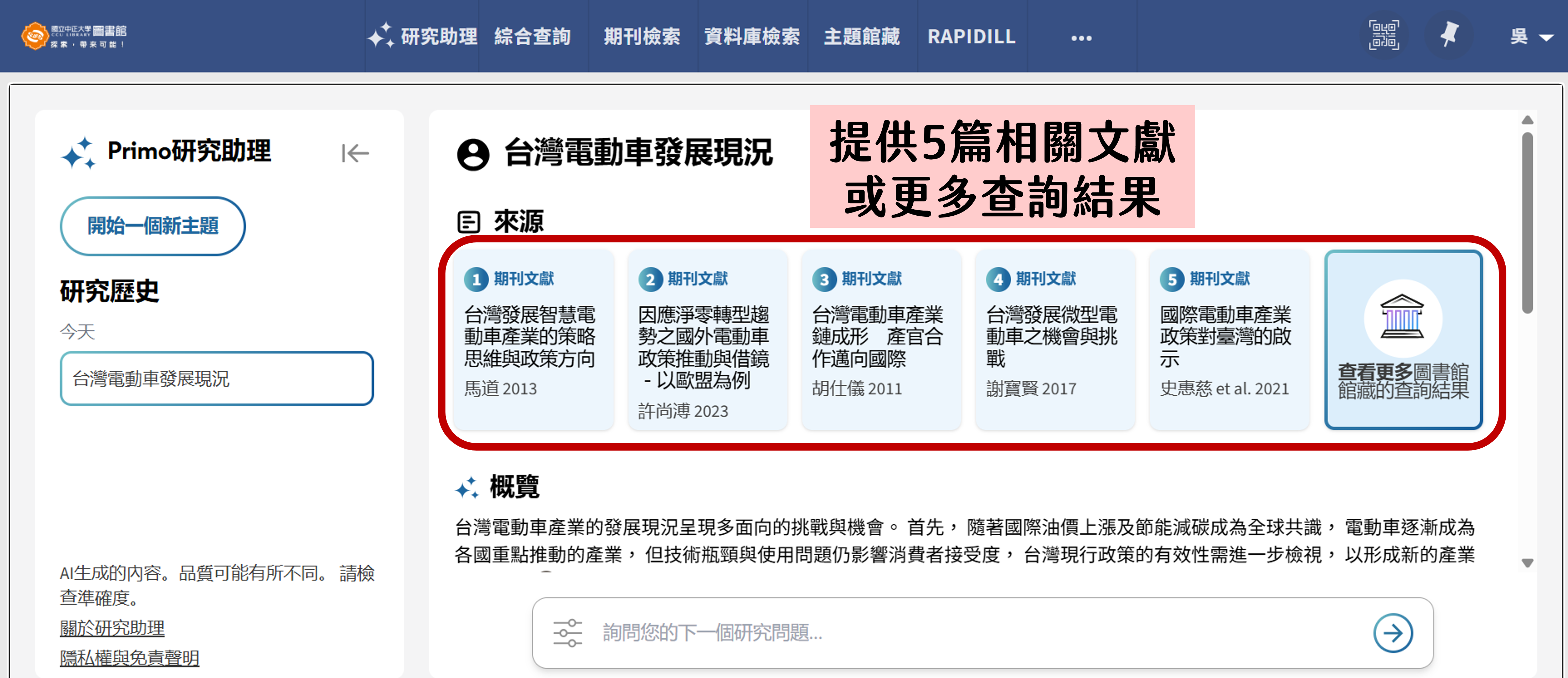The height and width of the screenshot is (678, 1568).
Task: Click RAPIDILL in the navigation bar
Action: click(971, 36)
